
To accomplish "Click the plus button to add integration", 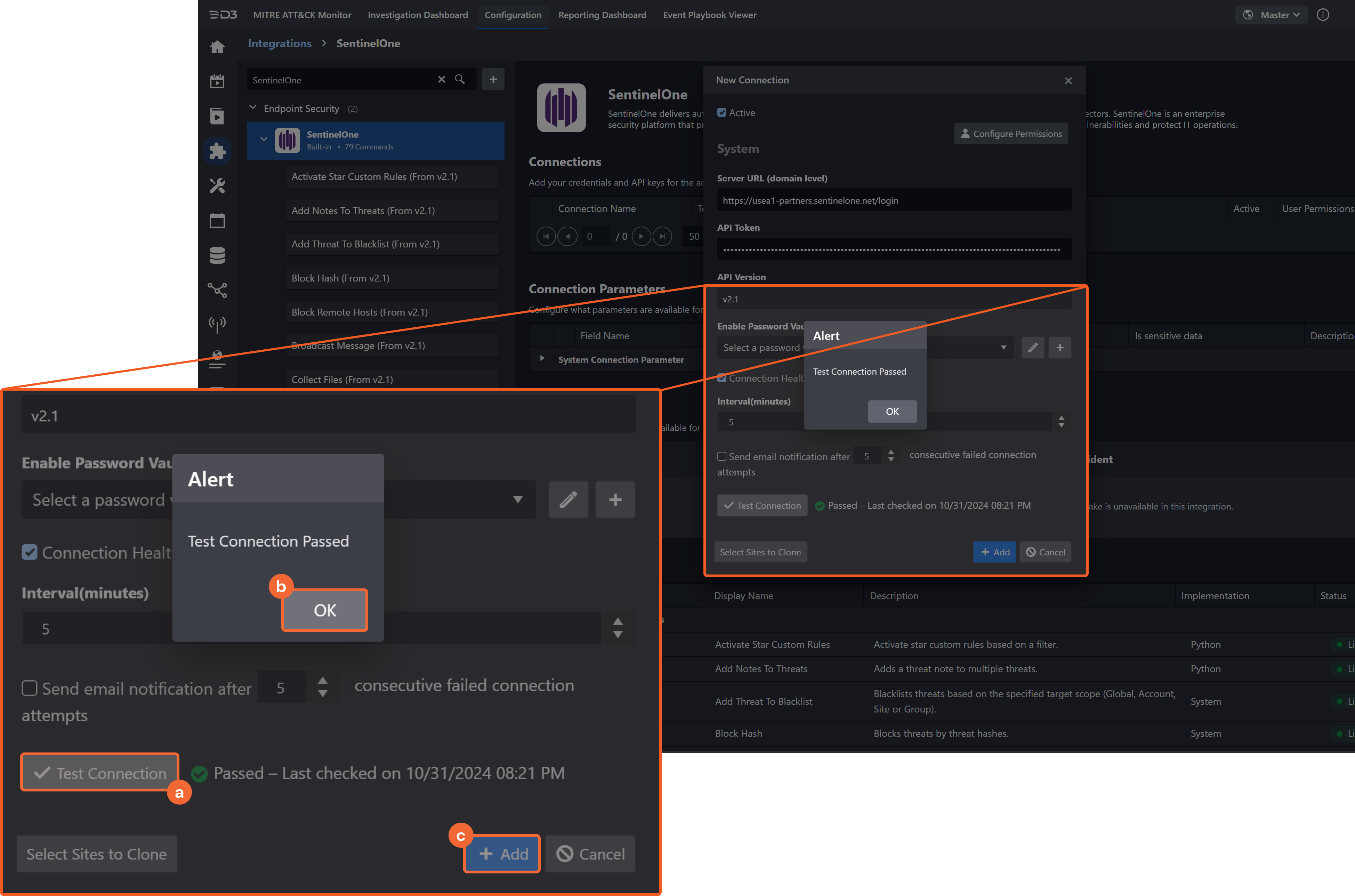I will [x=493, y=80].
